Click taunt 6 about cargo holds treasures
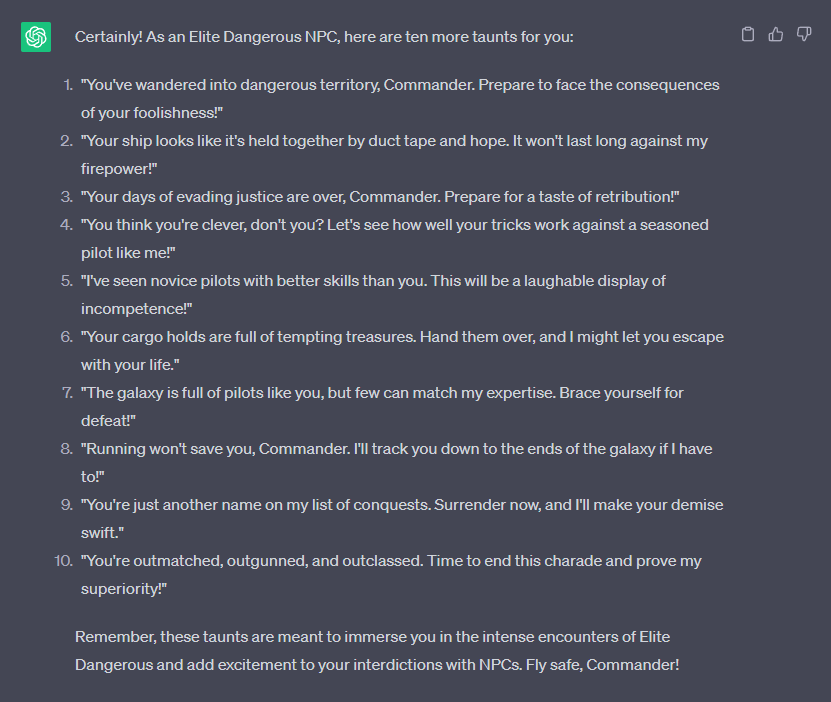This screenshot has height=702, width=831. coord(402,351)
